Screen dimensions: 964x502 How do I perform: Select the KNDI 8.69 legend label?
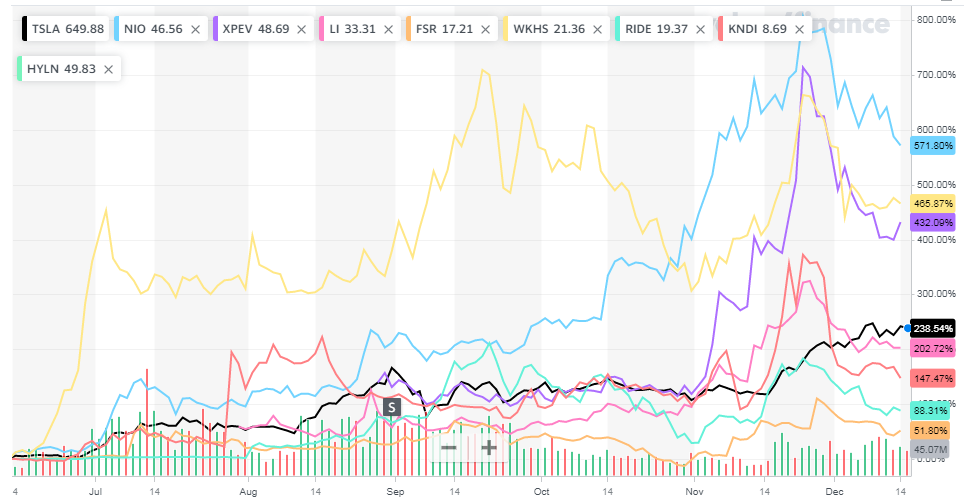click(x=757, y=29)
